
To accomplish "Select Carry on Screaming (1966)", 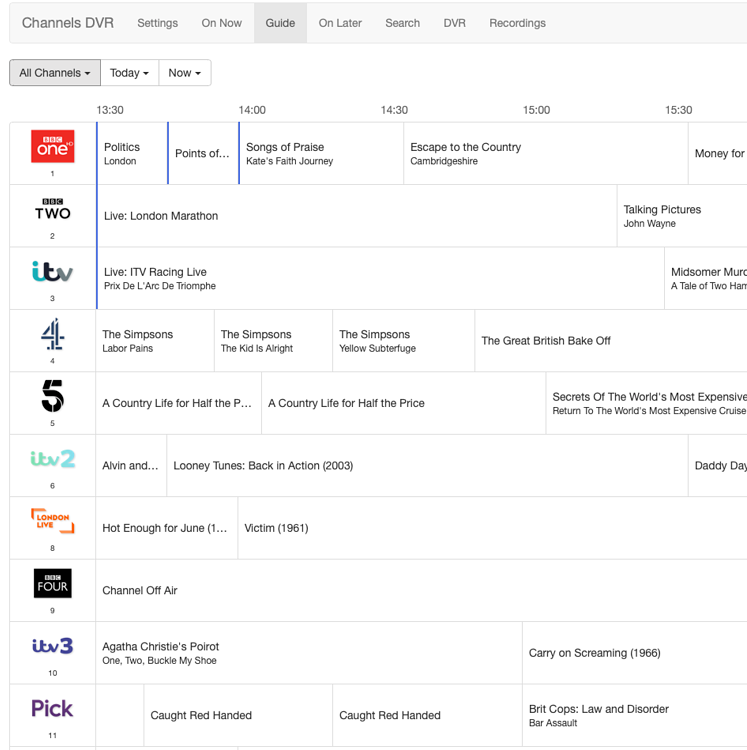I will coord(635,653).
